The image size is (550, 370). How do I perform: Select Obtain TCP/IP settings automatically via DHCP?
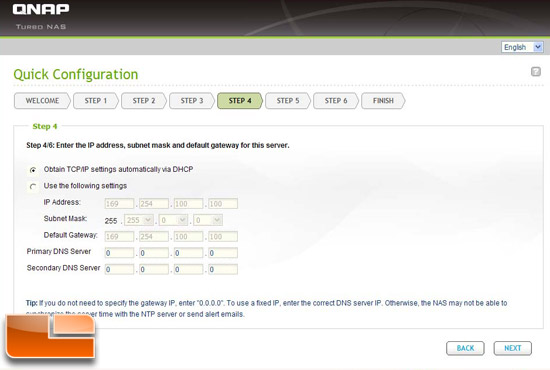pos(33,170)
